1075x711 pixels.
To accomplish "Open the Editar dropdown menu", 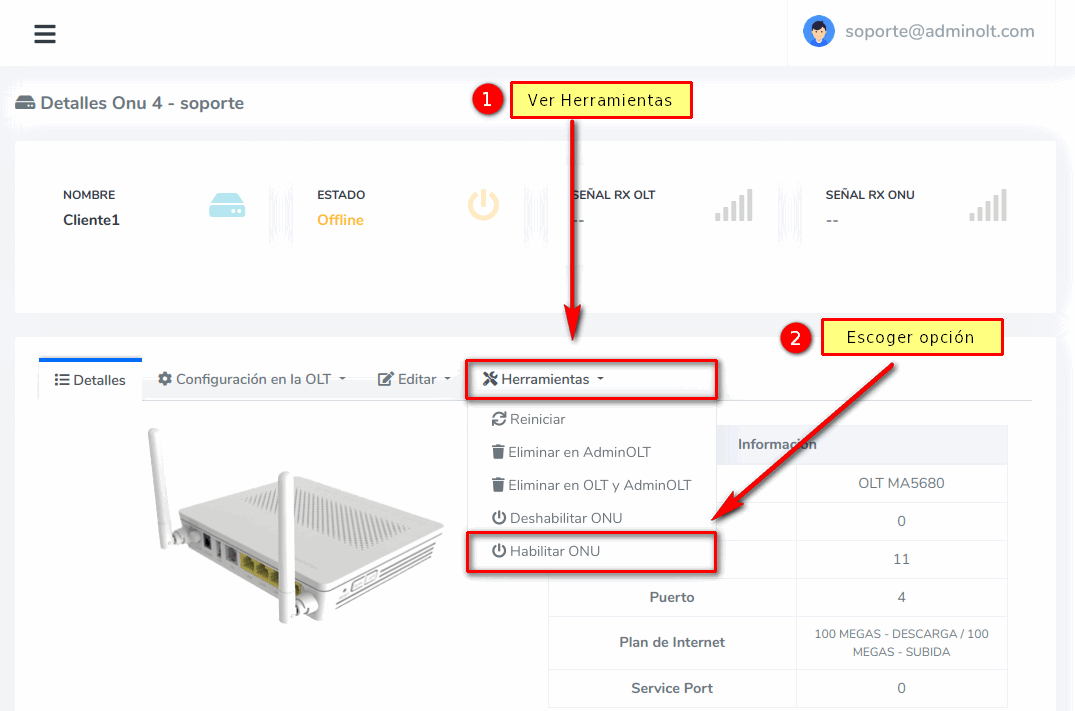I will 417,379.
